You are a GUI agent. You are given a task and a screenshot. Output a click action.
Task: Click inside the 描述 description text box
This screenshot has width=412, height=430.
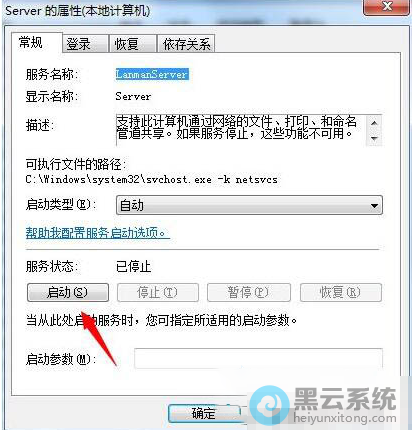pos(241,130)
